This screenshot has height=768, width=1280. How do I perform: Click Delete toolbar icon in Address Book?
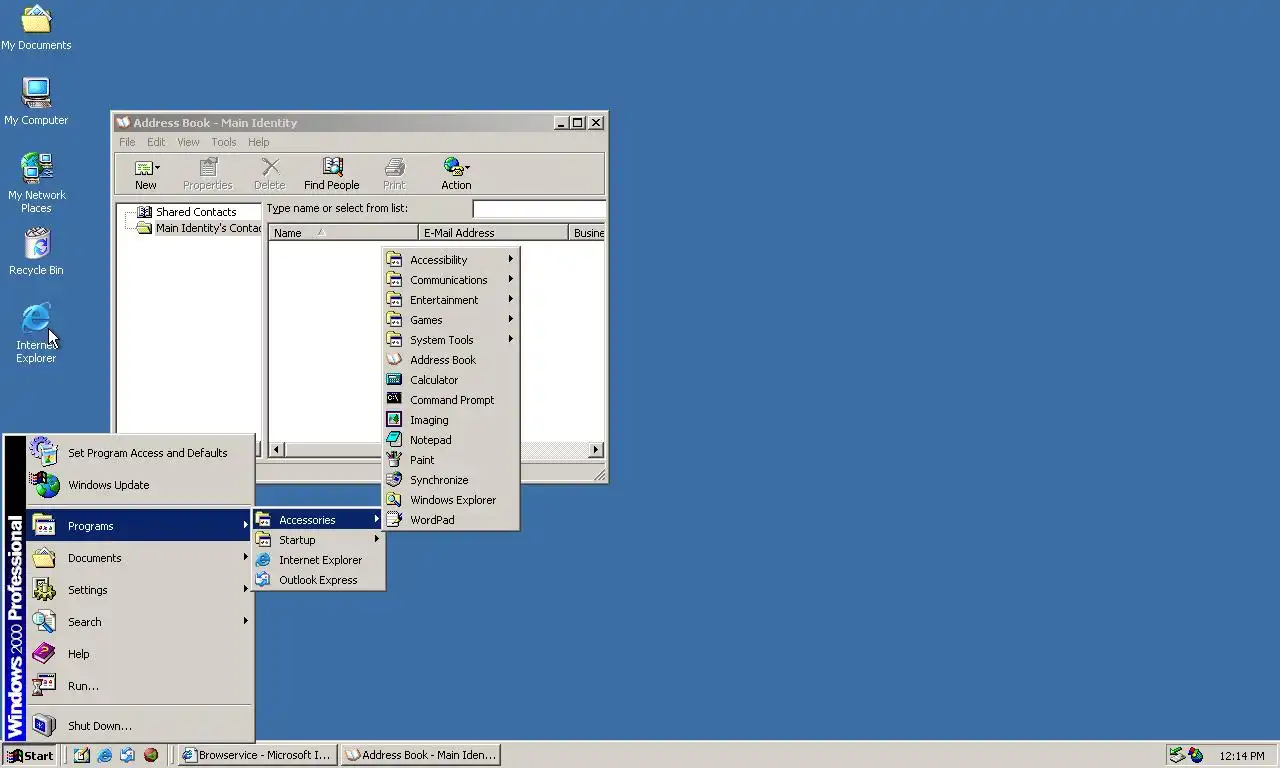click(x=269, y=174)
